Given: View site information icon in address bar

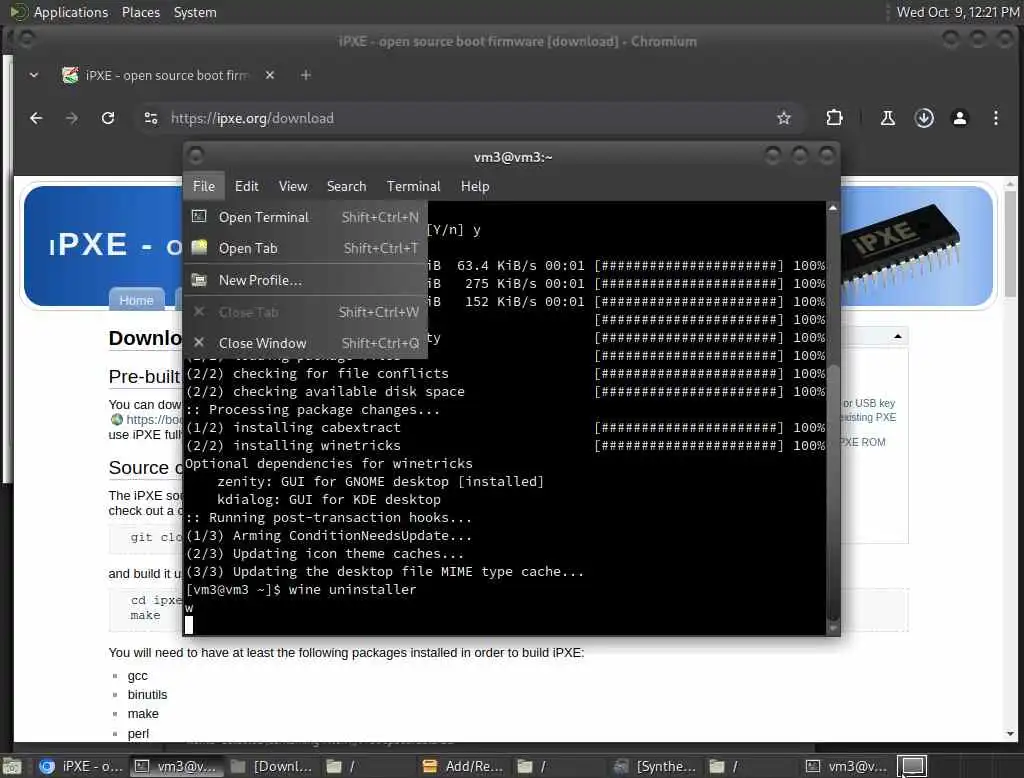Looking at the screenshot, I should click(151, 118).
